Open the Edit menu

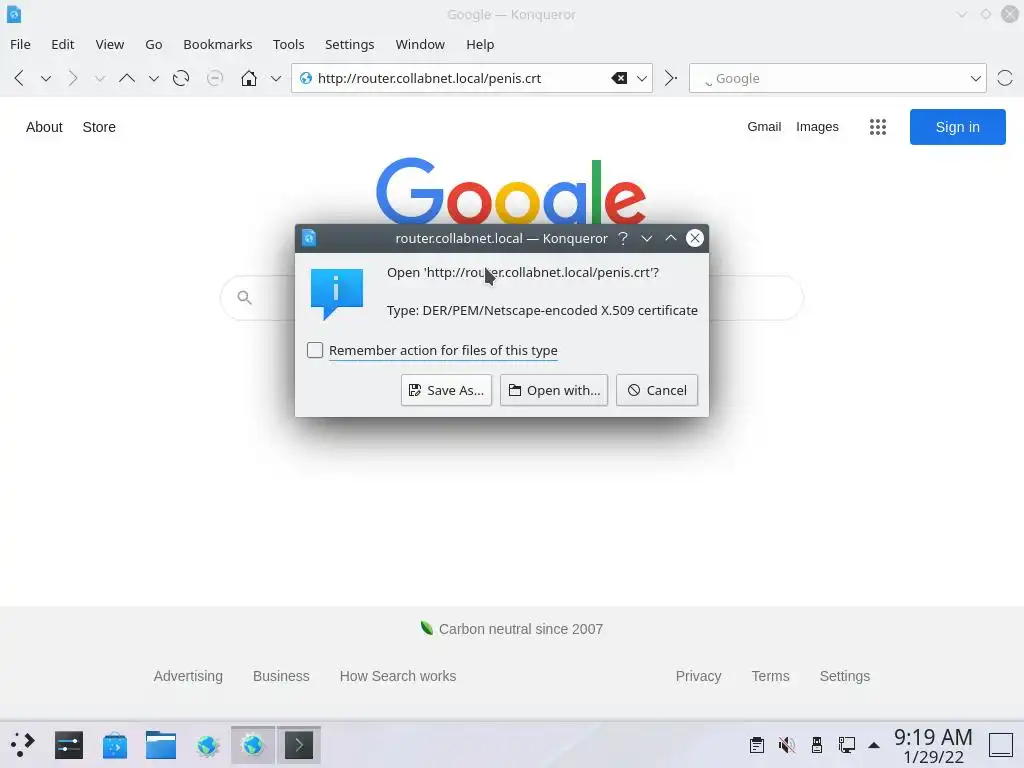pos(63,44)
